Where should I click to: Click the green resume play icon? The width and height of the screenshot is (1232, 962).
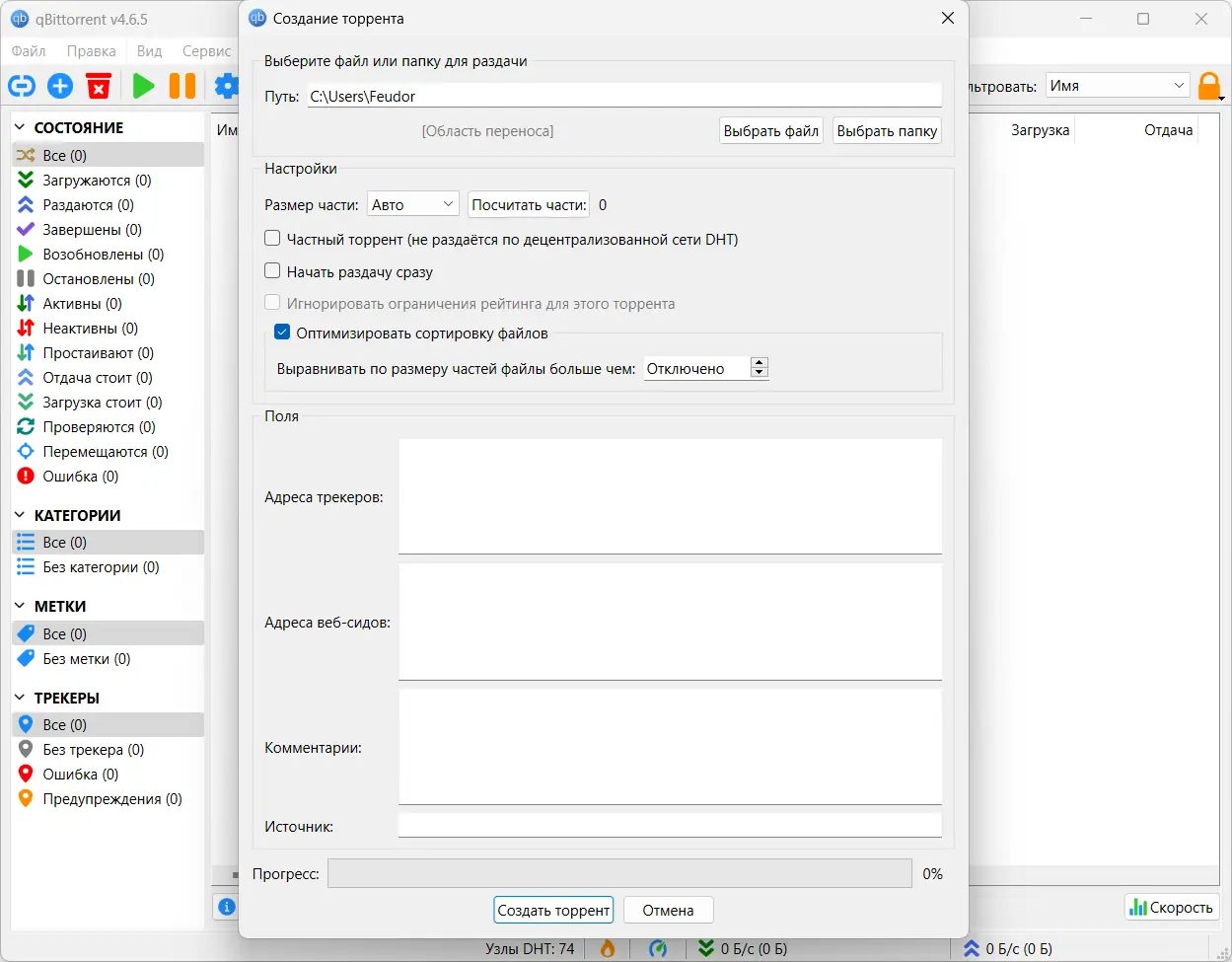[x=144, y=86]
